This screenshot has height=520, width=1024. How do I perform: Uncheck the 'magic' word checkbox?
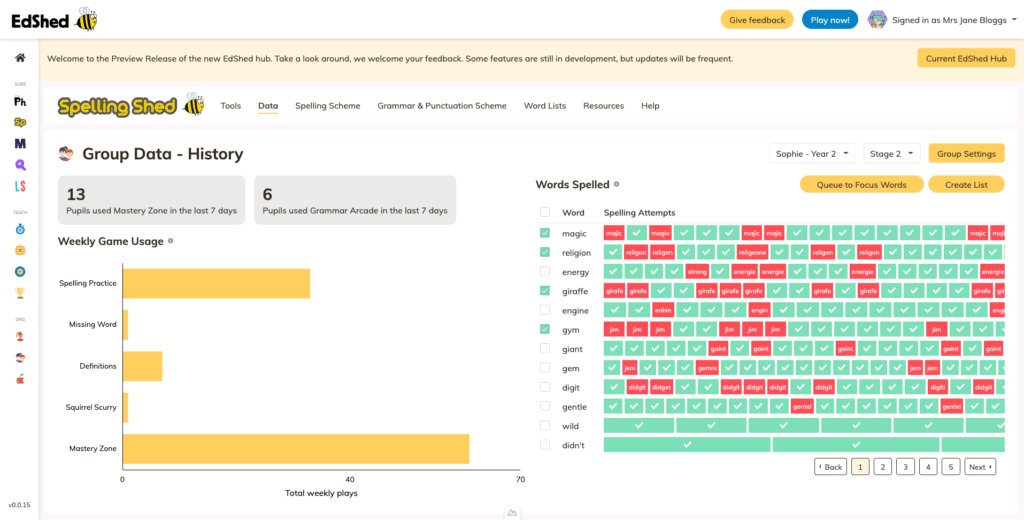click(544, 232)
